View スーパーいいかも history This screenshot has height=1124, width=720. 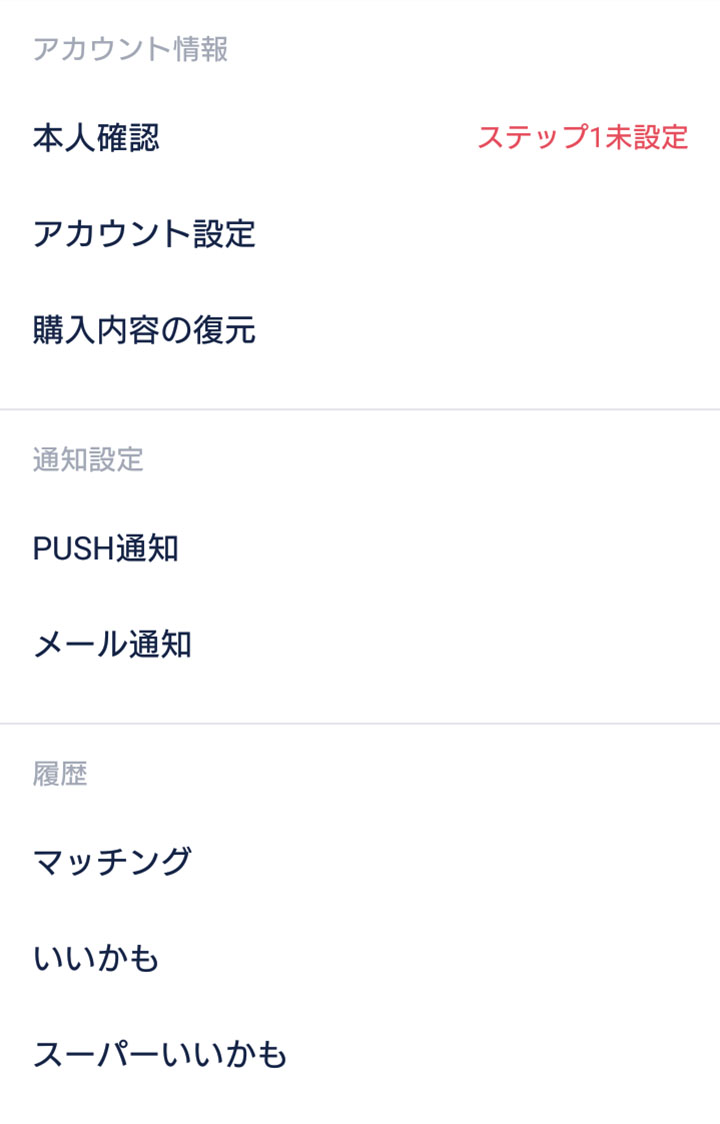click(x=360, y=1054)
